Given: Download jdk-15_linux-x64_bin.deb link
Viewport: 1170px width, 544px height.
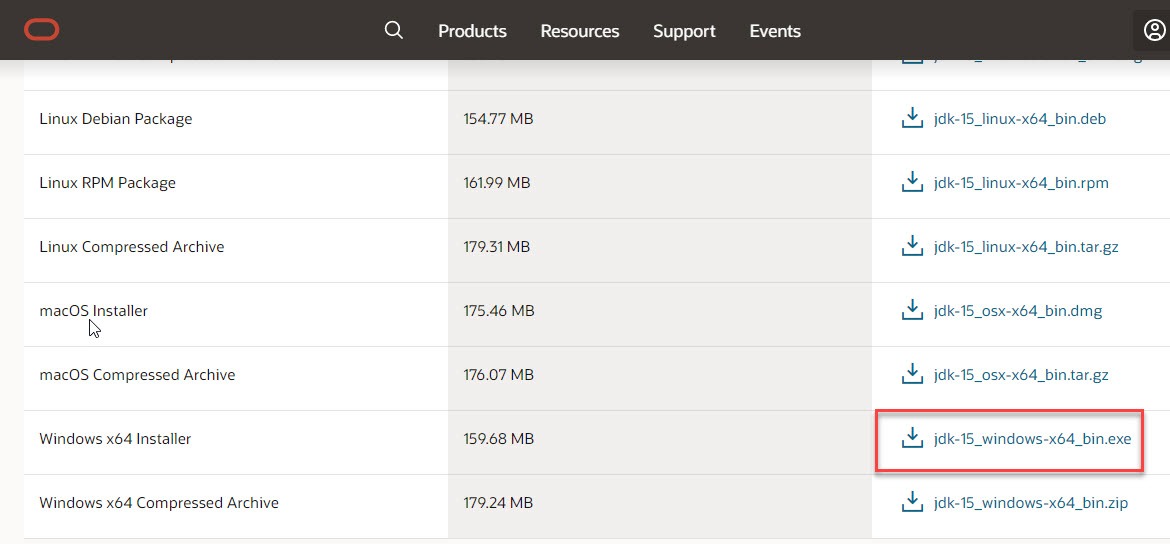Looking at the screenshot, I should [1020, 119].
